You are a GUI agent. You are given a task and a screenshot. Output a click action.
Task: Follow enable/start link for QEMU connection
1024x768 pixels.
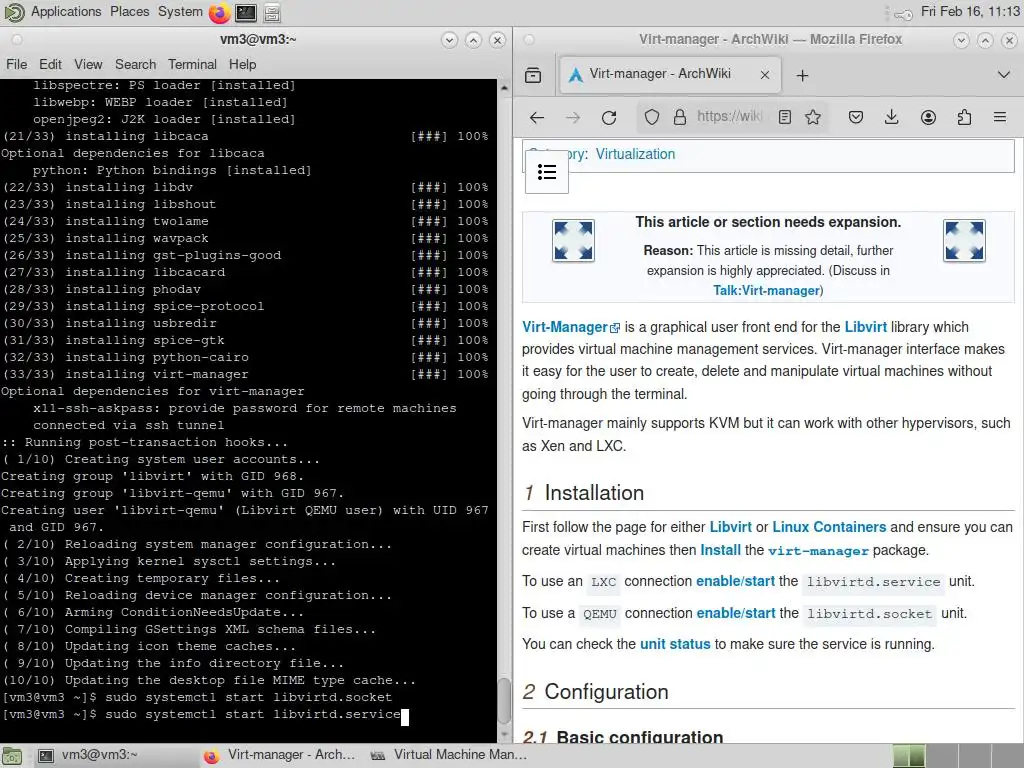[x=736, y=613]
